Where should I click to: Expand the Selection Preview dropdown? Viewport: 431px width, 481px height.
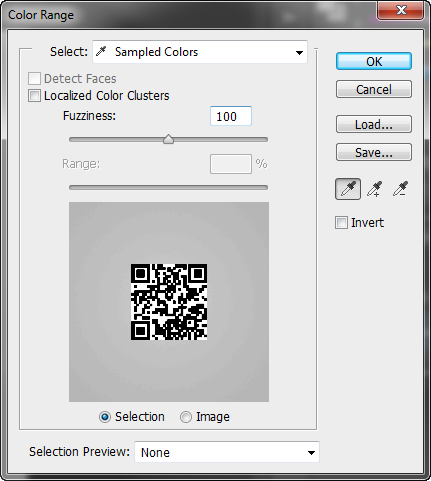tap(227, 452)
